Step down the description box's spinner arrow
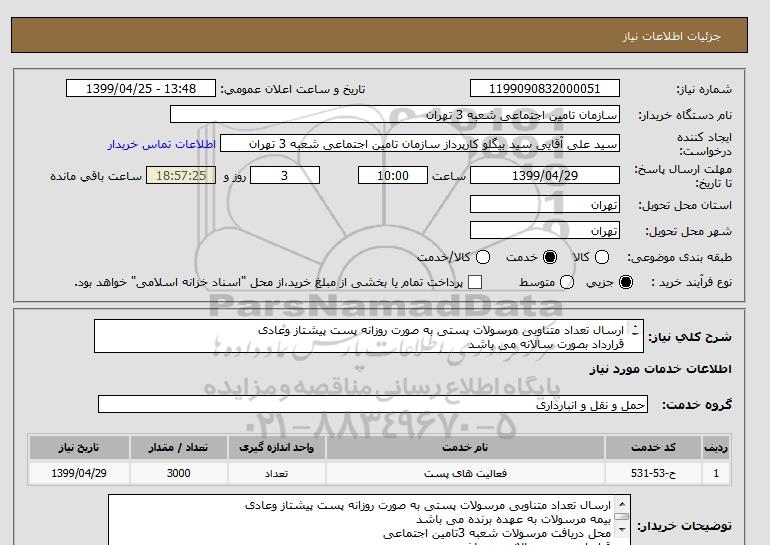This screenshot has height=545, width=770. click(x=635, y=333)
